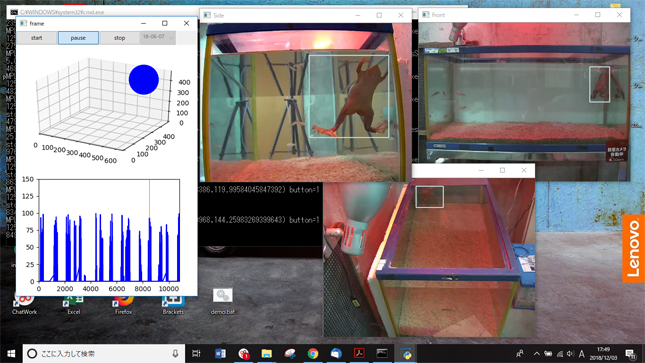Open Adobe Acrobat from taskbar
This screenshot has height=363, width=645.
click(360, 354)
